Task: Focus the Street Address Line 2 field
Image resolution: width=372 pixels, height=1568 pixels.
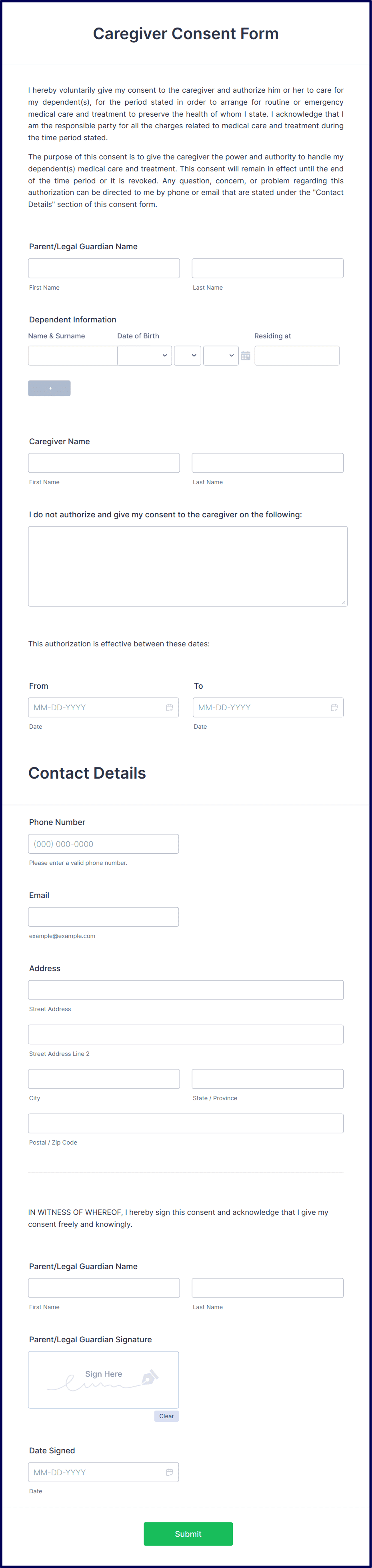Action: click(x=186, y=1034)
